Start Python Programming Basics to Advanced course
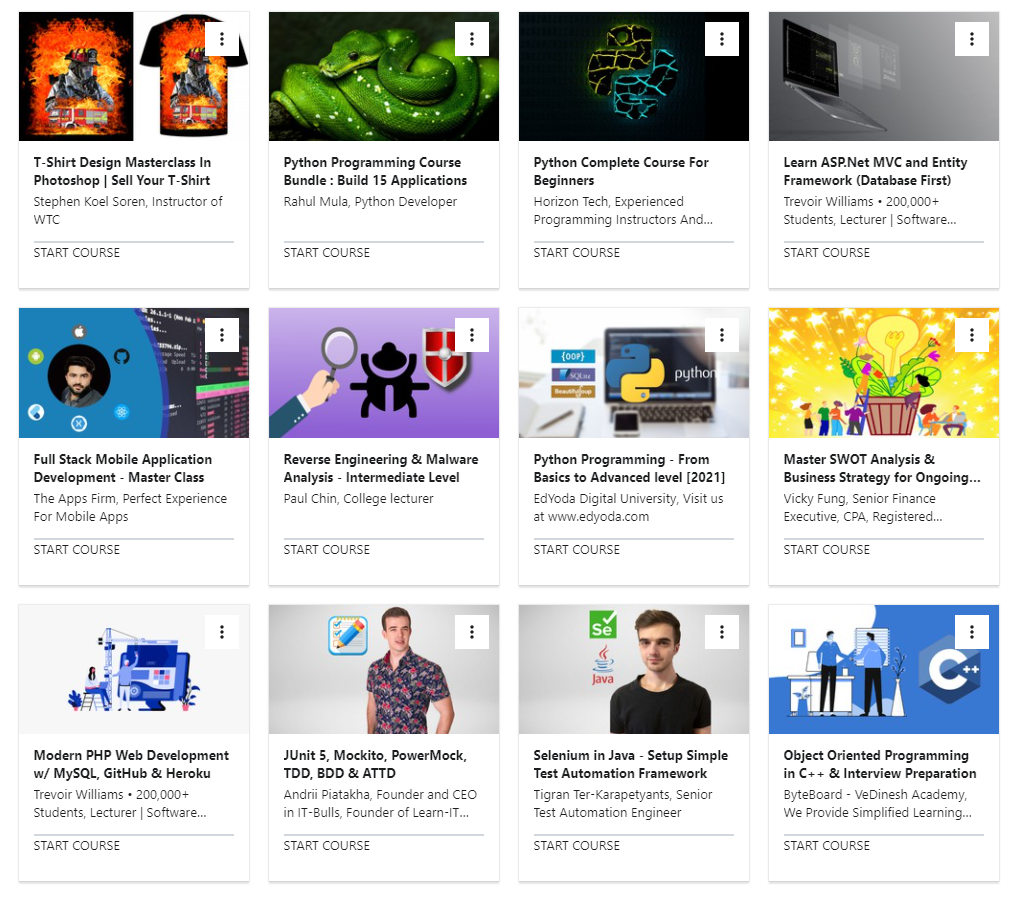1020x901 pixels. click(x=576, y=550)
